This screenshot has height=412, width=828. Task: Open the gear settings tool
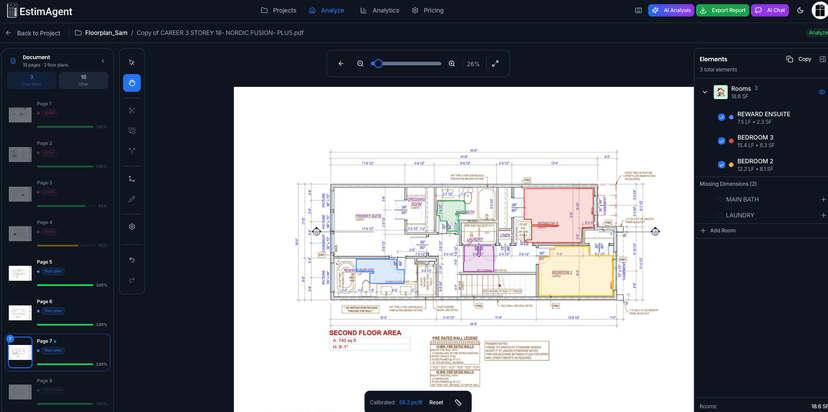pyautogui.click(x=132, y=227)
